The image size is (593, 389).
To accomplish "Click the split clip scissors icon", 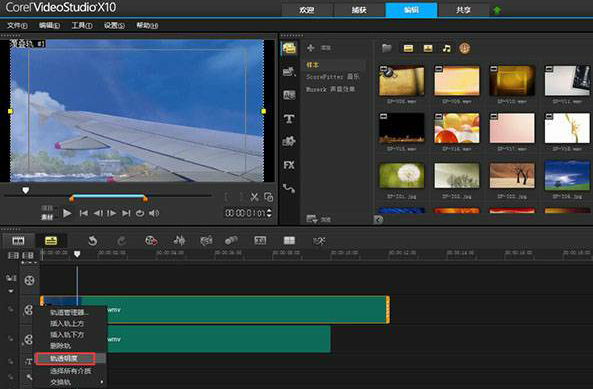I will [x=255, y=197].
